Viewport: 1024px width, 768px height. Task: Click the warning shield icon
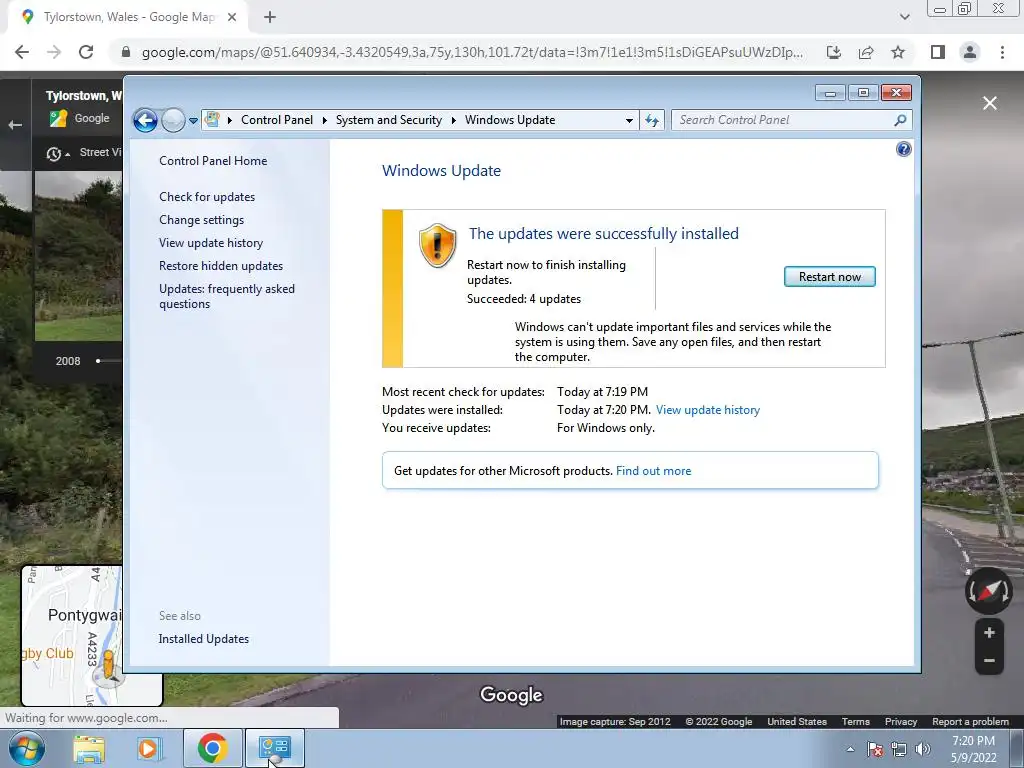point(437,246)
